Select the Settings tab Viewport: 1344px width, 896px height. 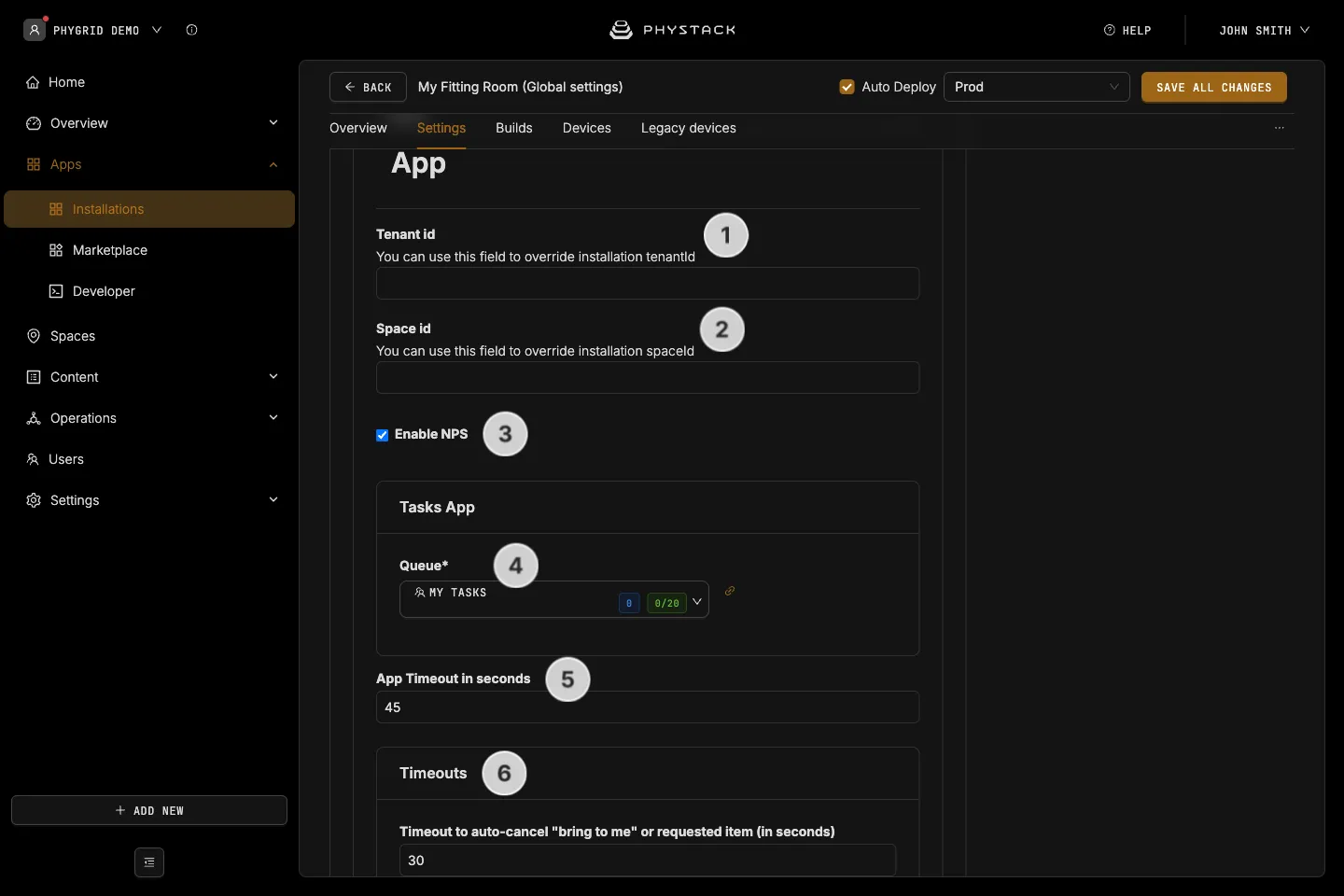441,128
